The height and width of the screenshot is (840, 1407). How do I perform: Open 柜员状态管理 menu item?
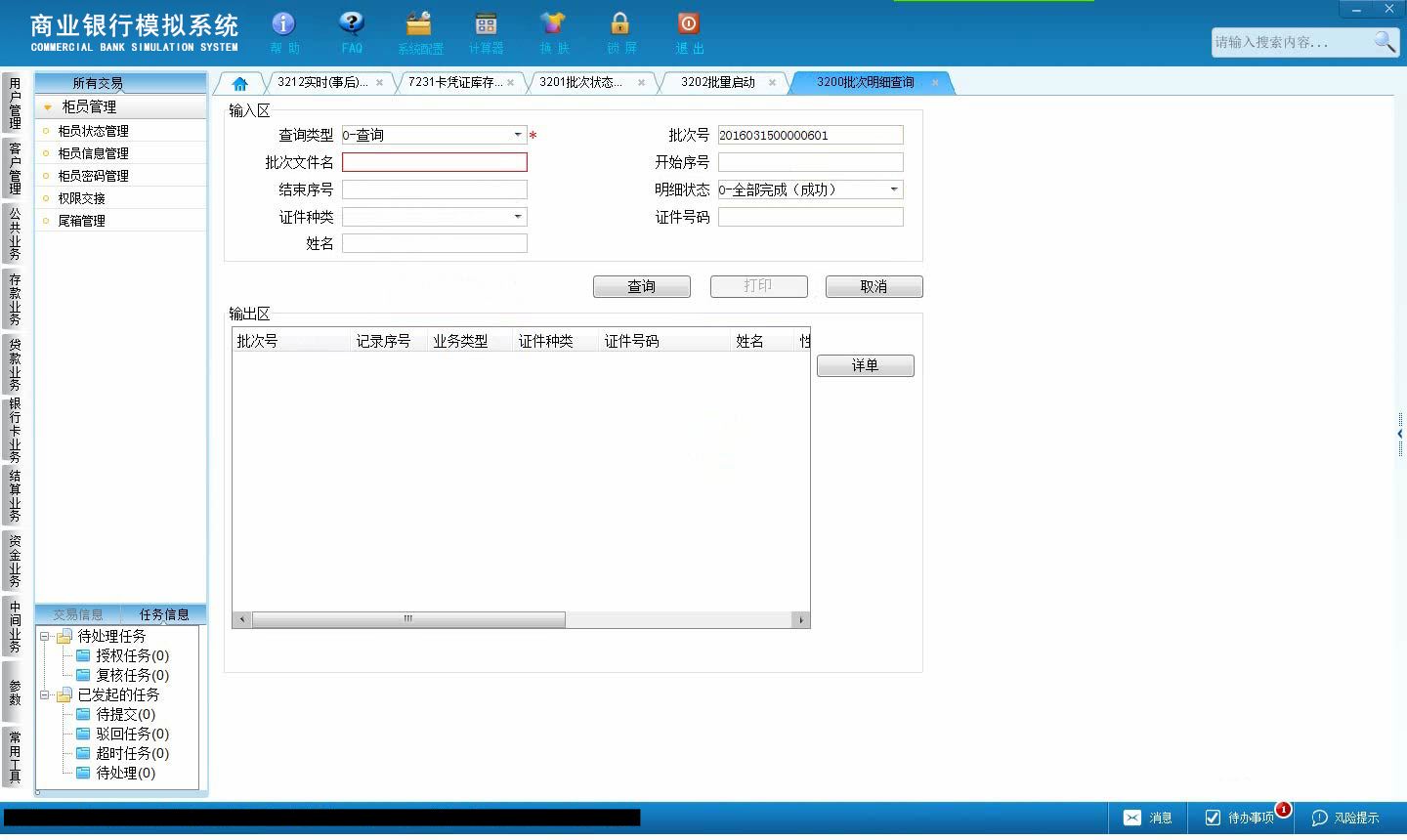click(121, 131)
